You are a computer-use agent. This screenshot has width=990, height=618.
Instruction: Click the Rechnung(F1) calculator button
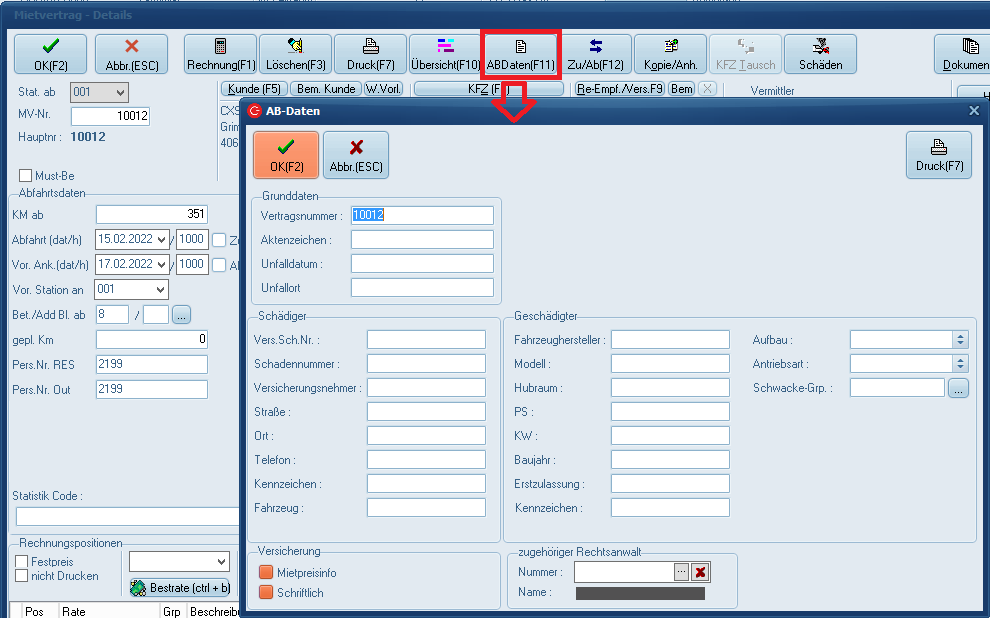click(220, 54)
